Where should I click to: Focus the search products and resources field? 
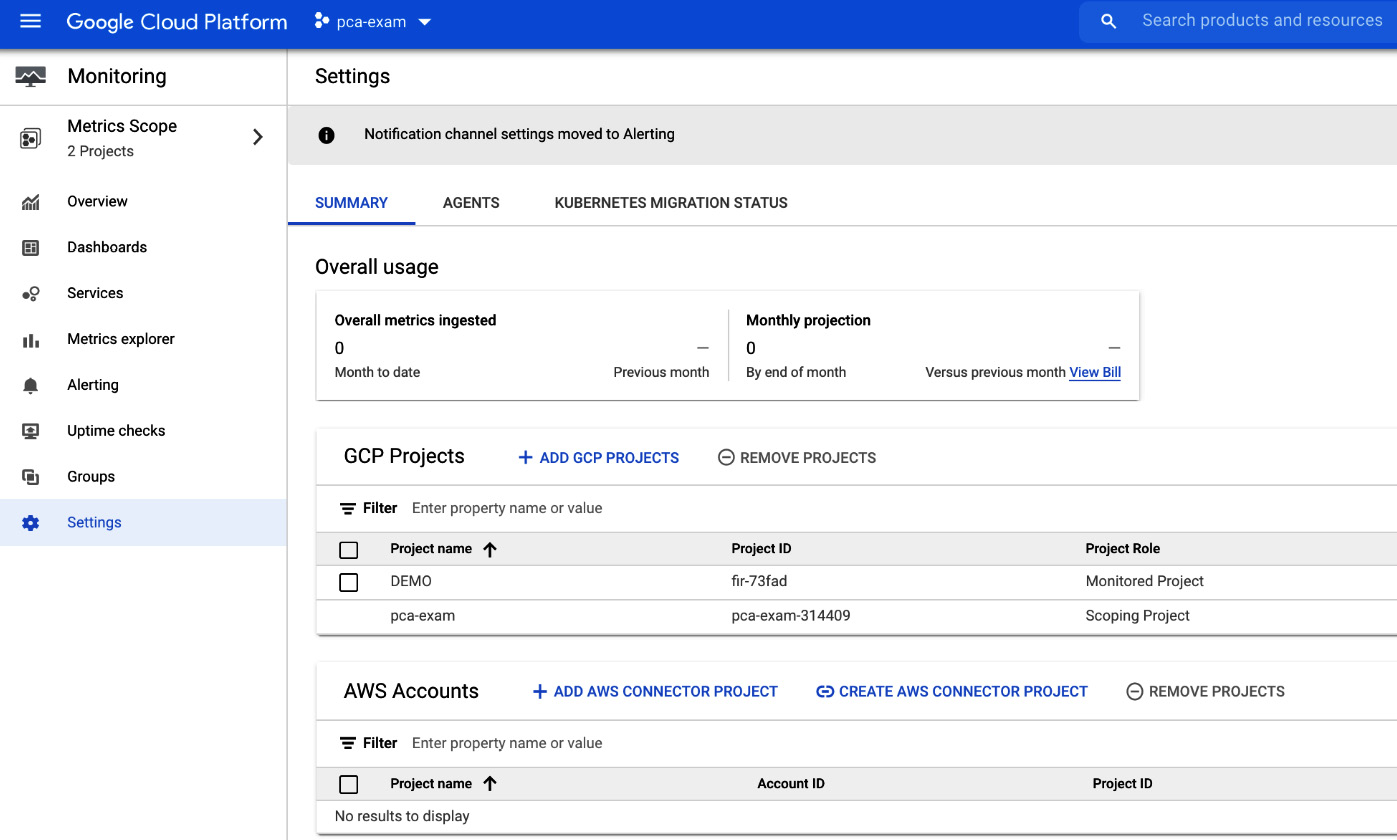tap(1262, 21)
